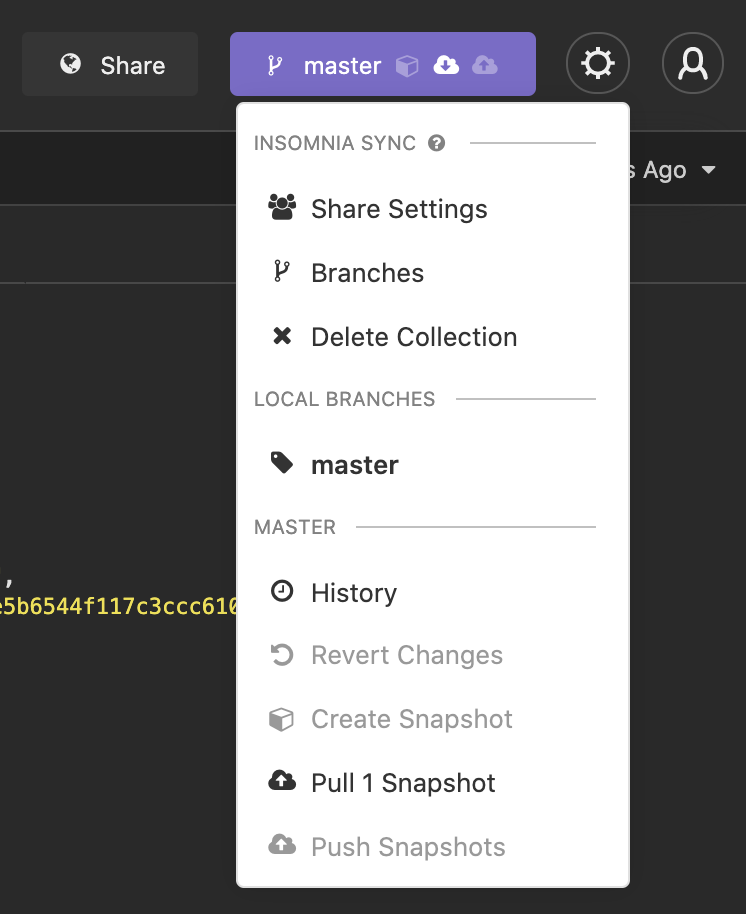Click the globe icon on Share button
The width and height of the screenshot is (746, 914).
(x=71, y=65)
